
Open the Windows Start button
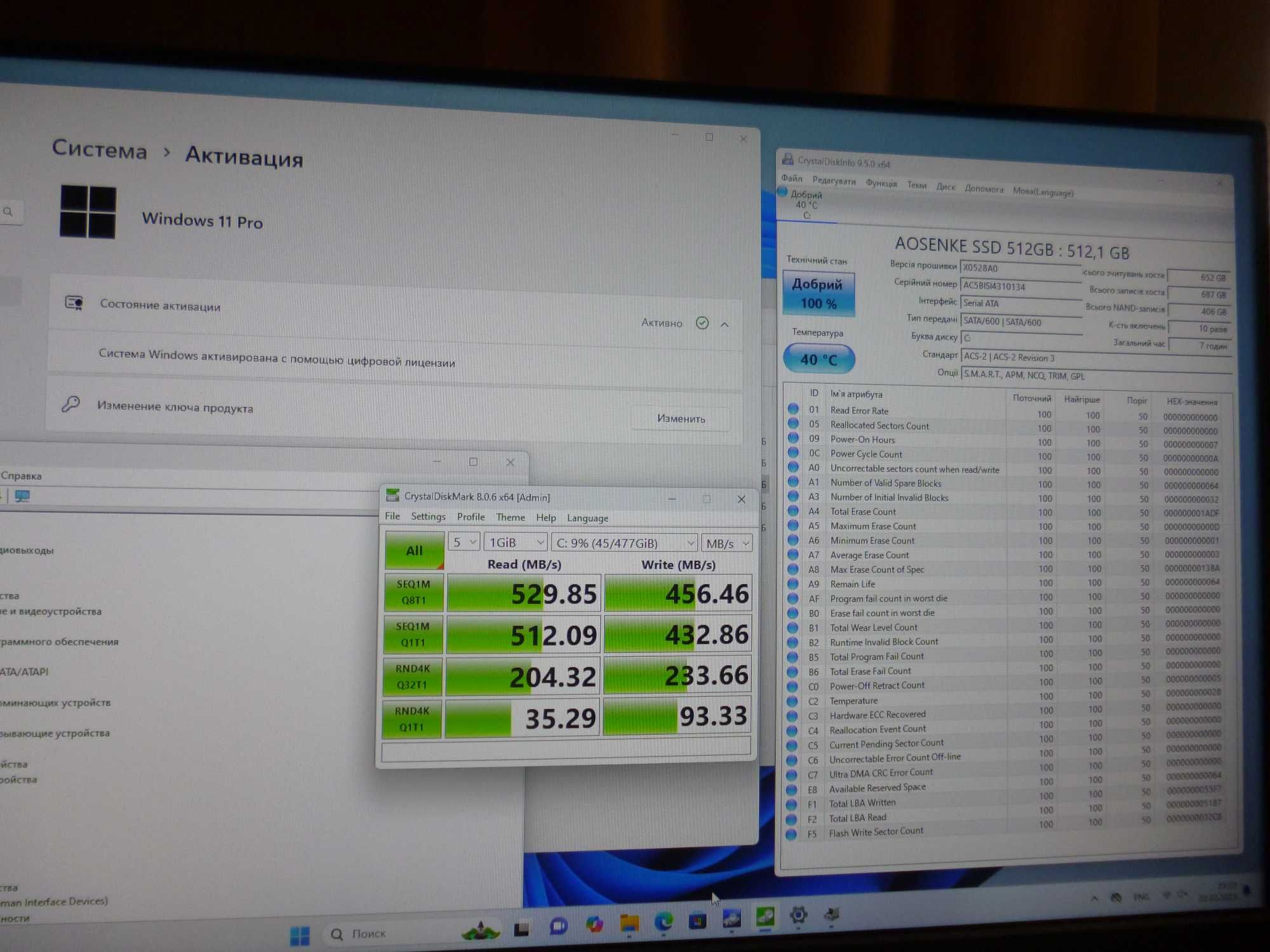coord(300,935)
